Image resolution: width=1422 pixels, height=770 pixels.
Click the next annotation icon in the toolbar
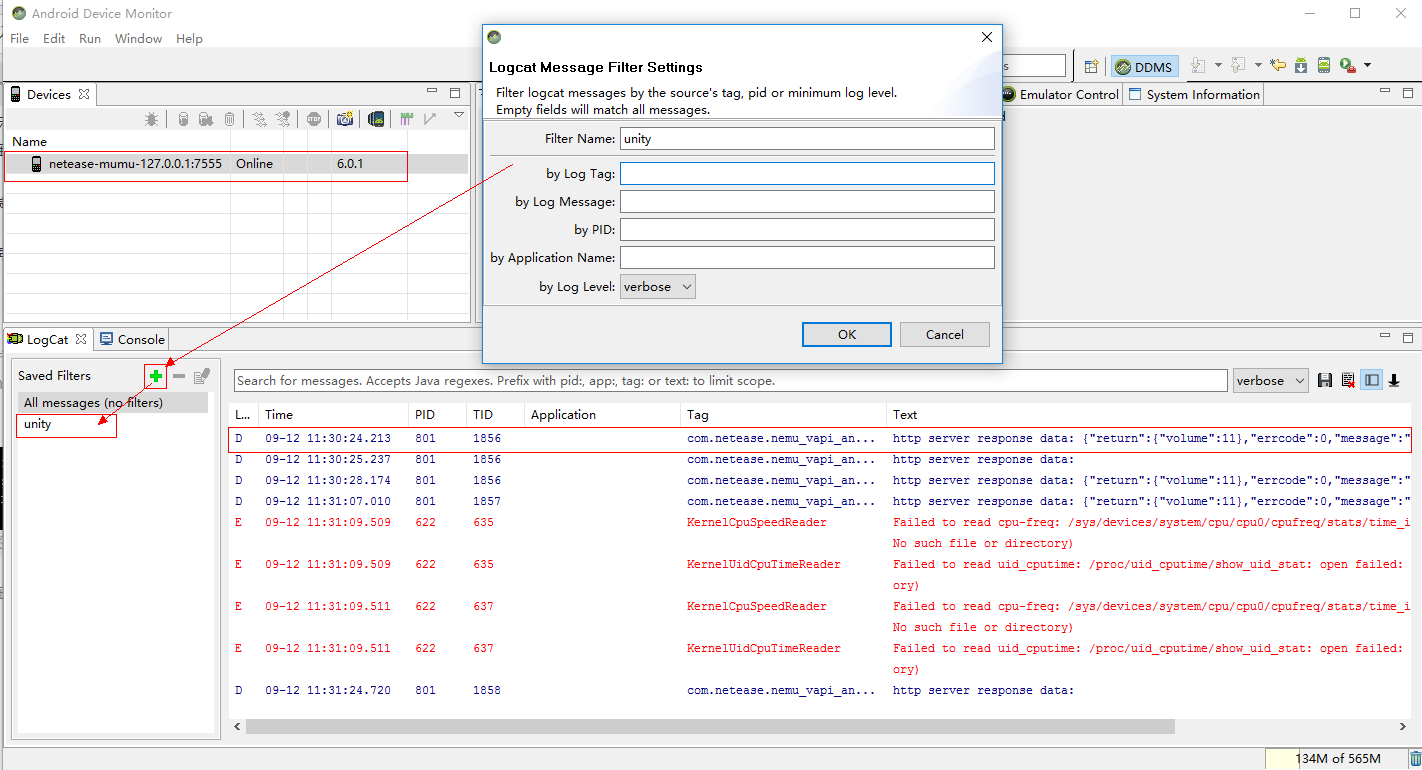(x=1198, y=66)
